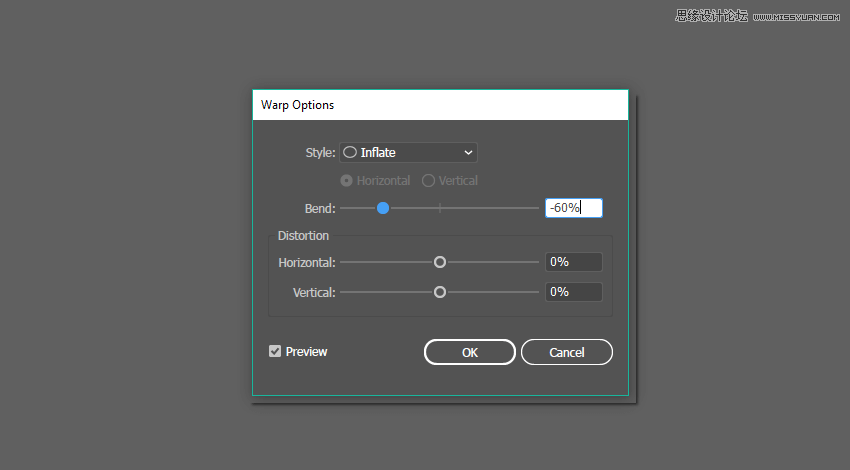Toggle the Preview checkbox
Image resolution: width=850 pixels, height=470 pixels.
(x=275, y=352)
